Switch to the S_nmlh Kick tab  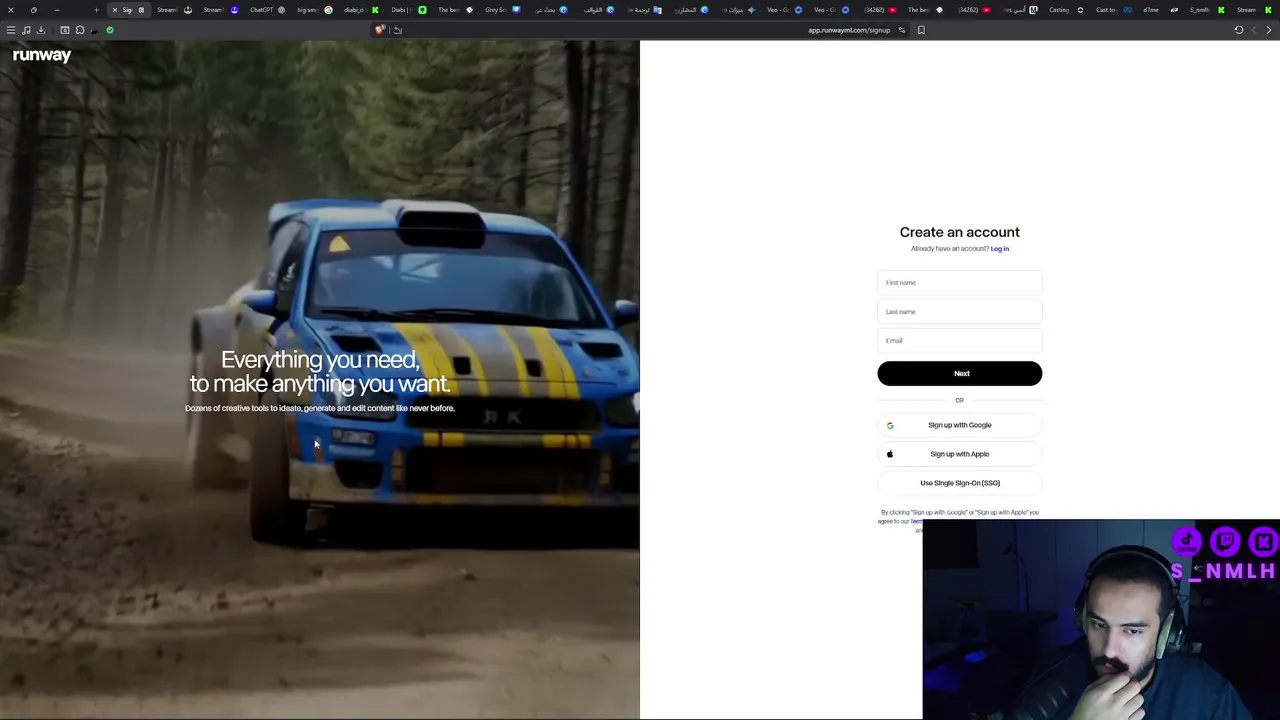pyautogui.click(x=1207, y=10)
